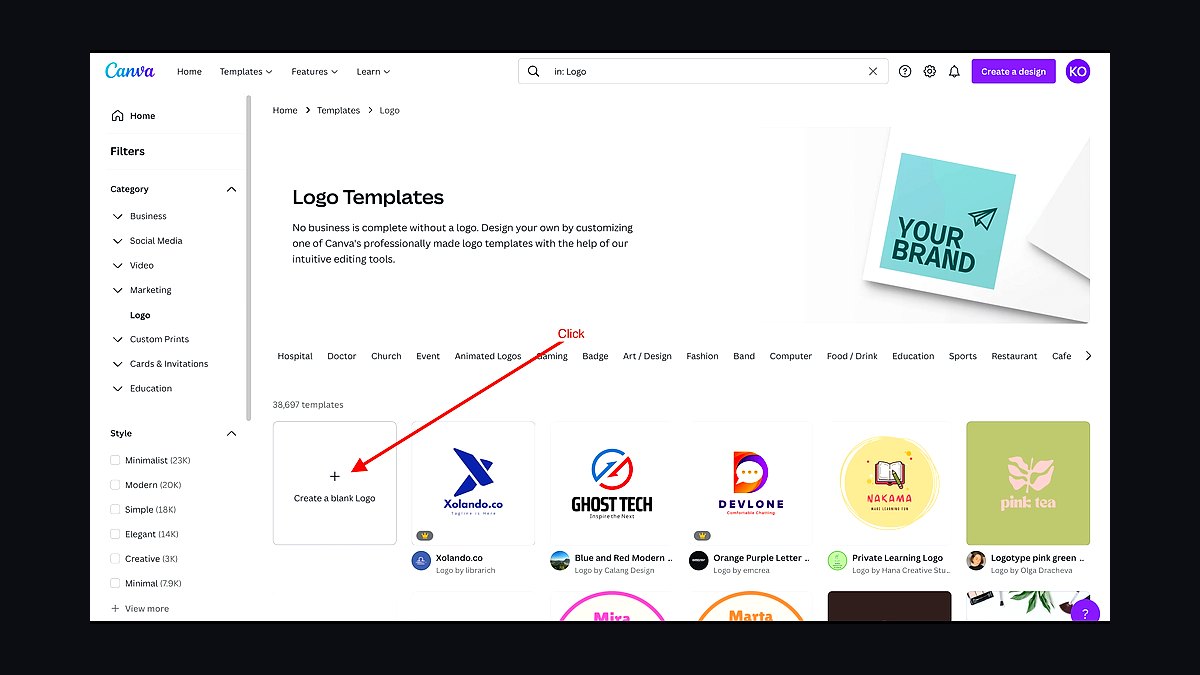Open the Learn dropdown in header
Screen dimensions: 1200x675
pyautogui.click(x=373, y=72)
